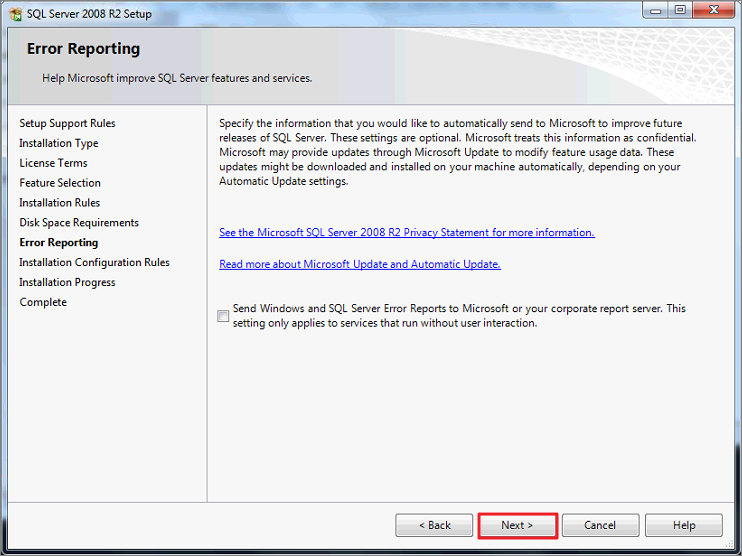
Task: Close the Setup window
Action: tap(714, 10)
